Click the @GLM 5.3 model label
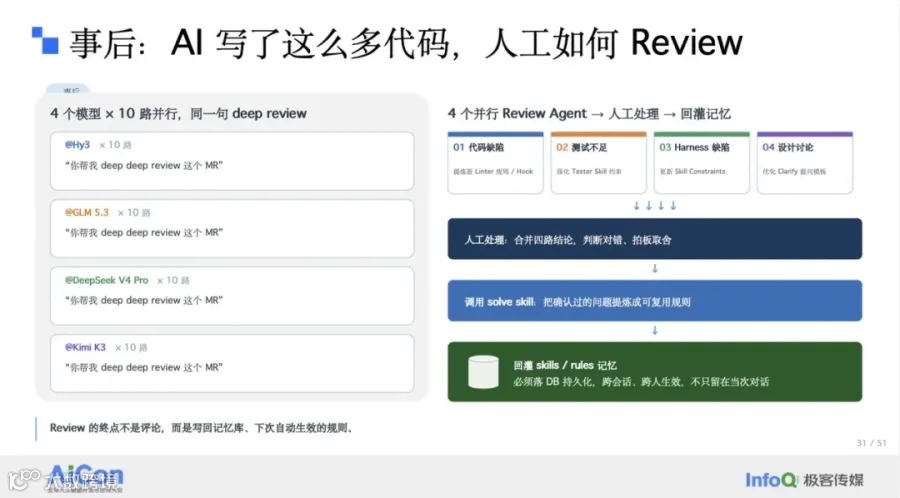The height and width of the screenshot is (498, 900). 87,212
